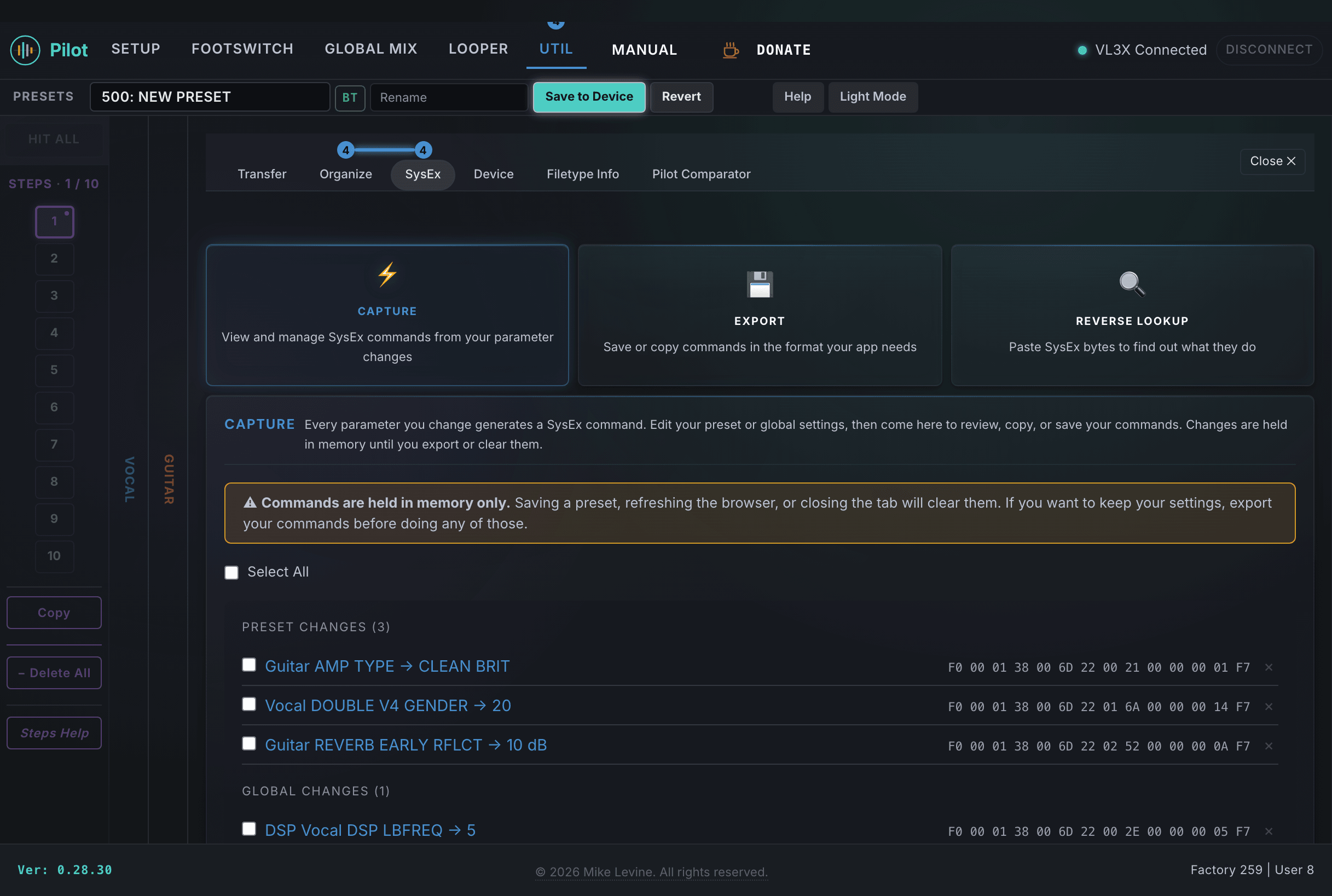Click the step badge above Organize

(345, 150)
